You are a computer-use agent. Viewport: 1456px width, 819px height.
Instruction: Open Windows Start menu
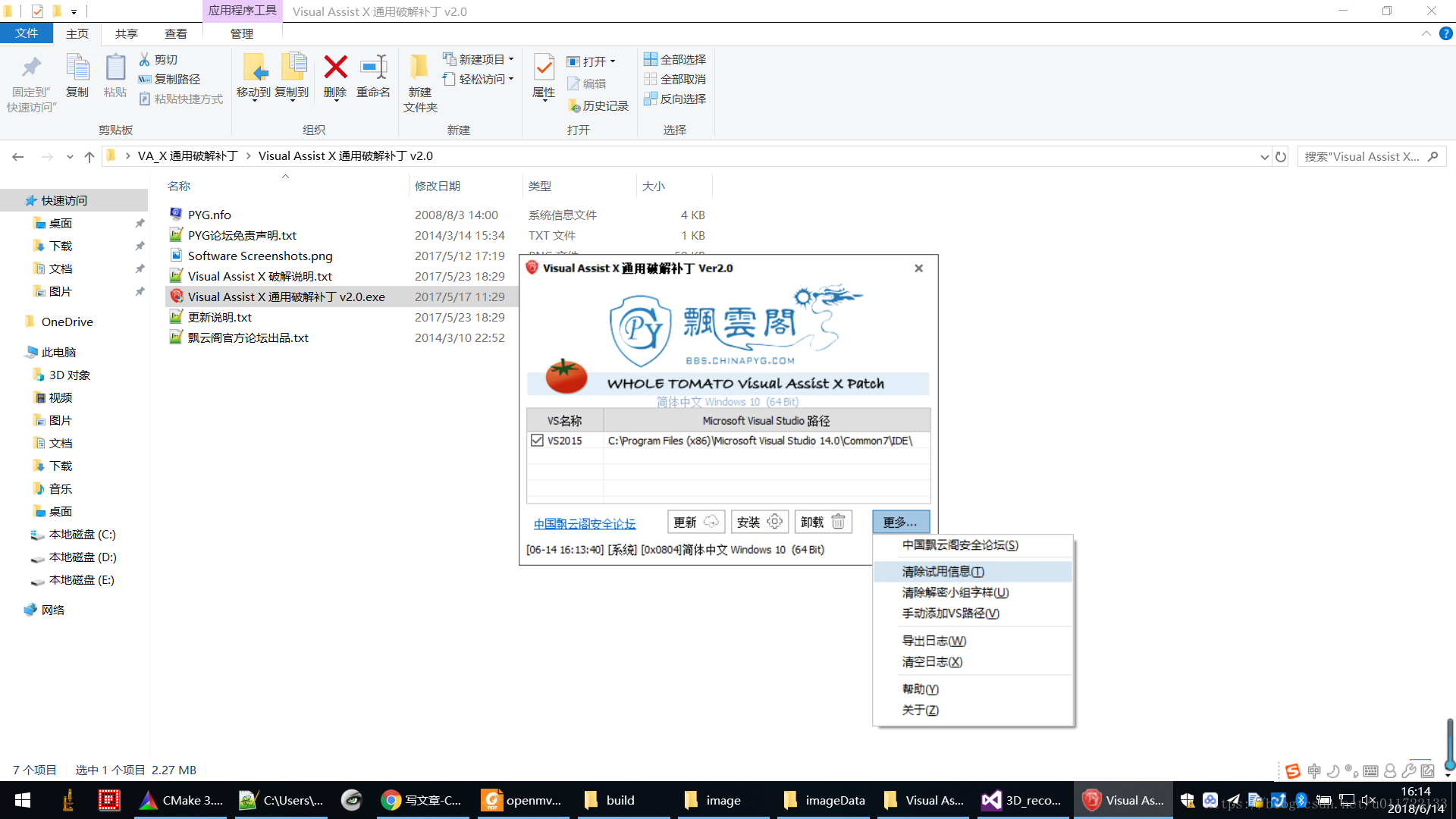[23, 800]
